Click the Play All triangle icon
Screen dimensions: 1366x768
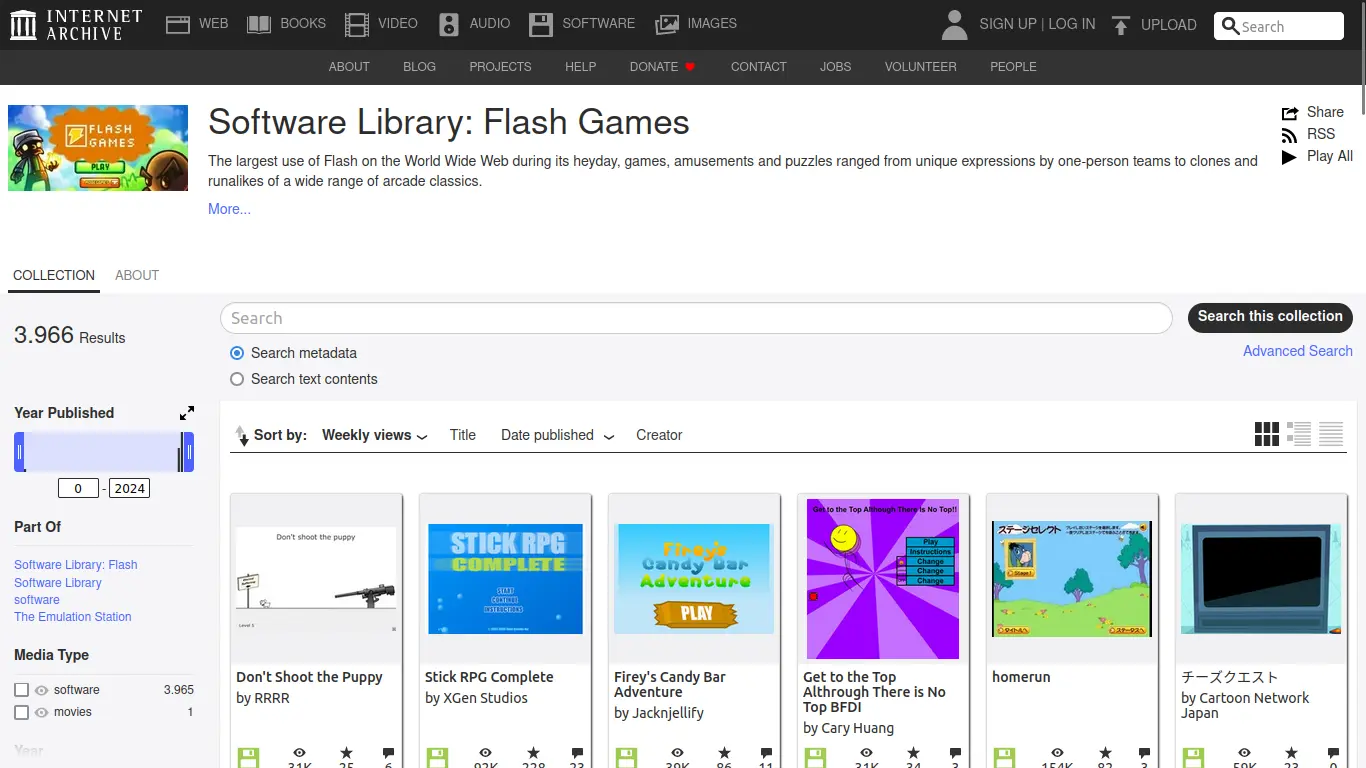coord(1290,157)
